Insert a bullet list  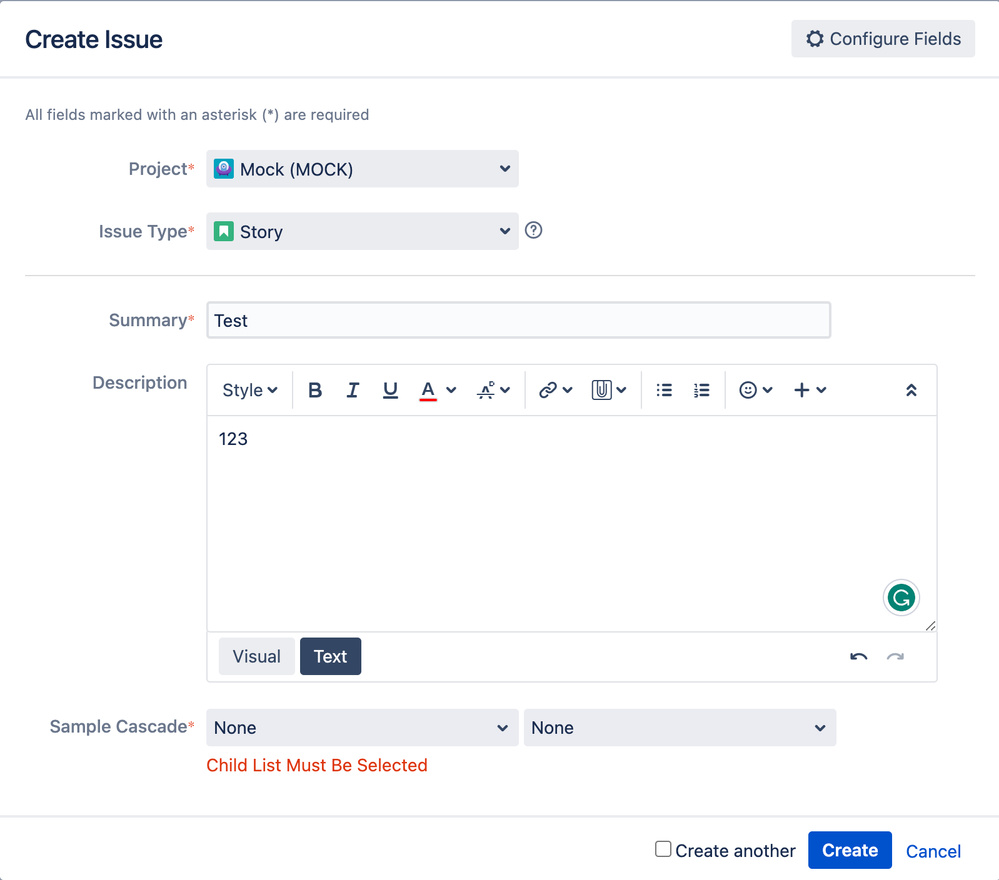664,390
